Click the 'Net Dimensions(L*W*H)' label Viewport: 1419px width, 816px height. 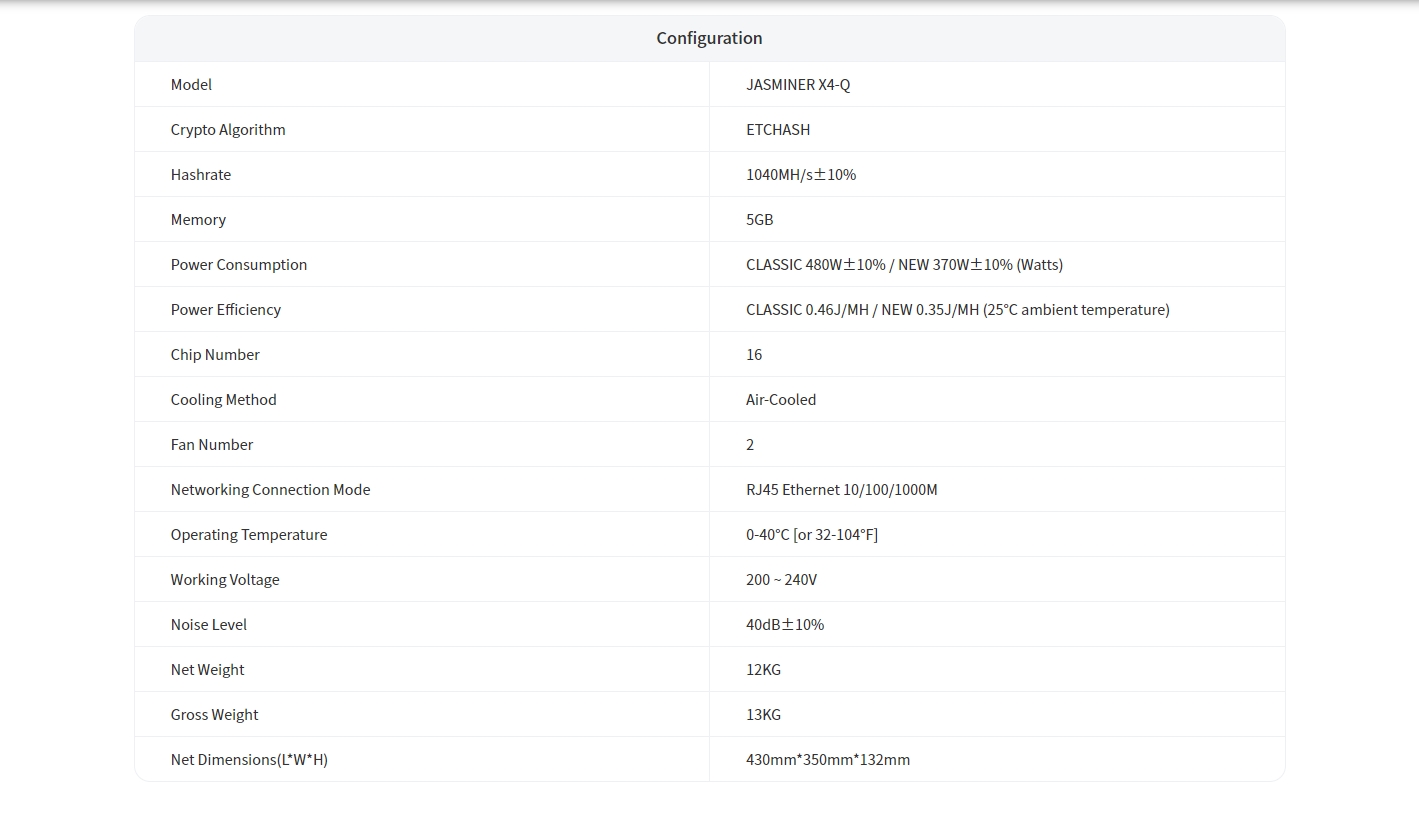coord(249,760)
